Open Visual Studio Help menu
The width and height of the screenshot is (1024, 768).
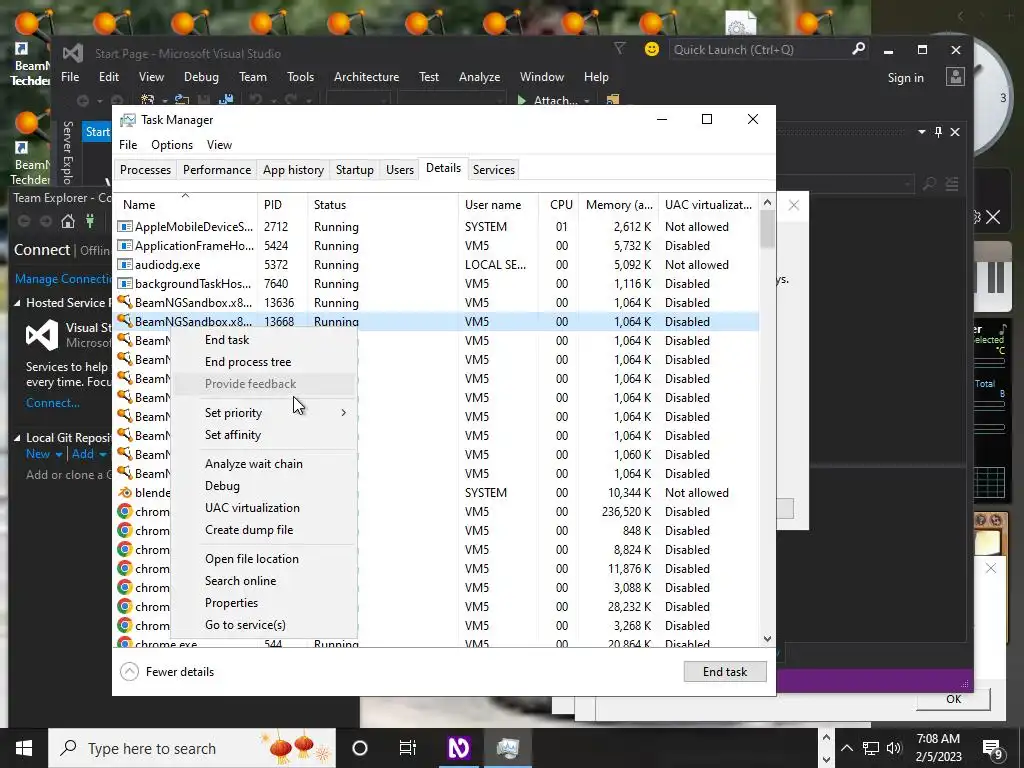[596, 77]
